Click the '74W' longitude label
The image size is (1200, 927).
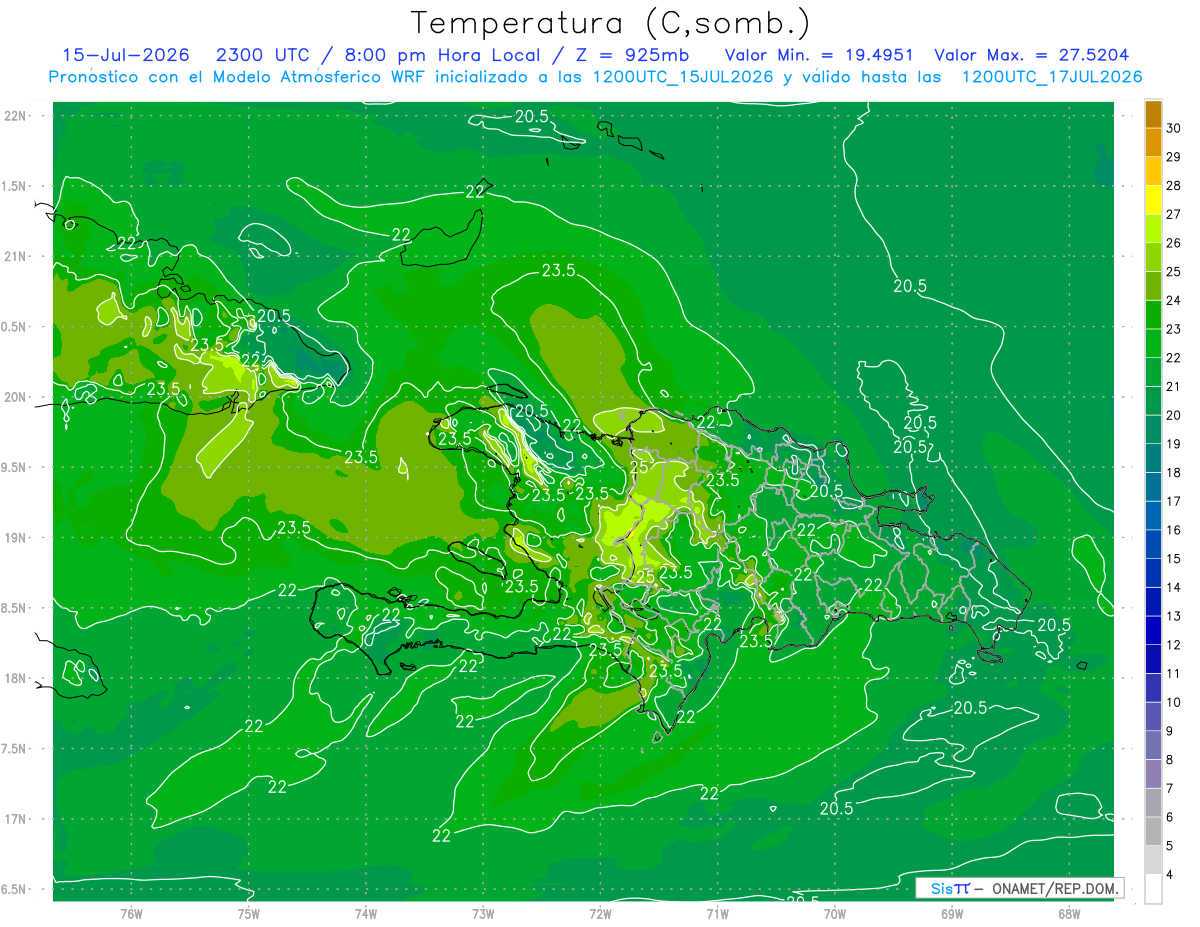(x=365, y=913)
